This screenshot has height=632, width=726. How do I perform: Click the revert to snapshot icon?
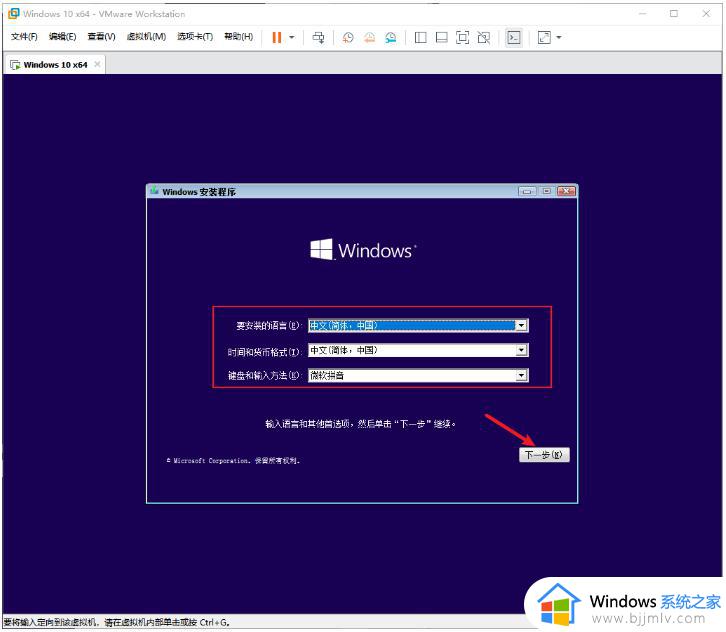click(369, 38)
